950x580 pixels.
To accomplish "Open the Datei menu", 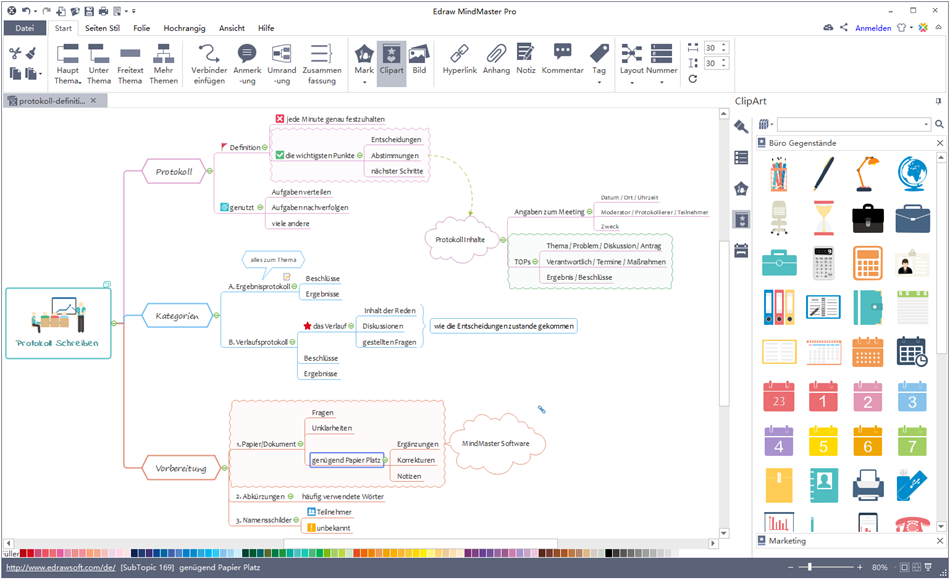I will coord(25,28).
